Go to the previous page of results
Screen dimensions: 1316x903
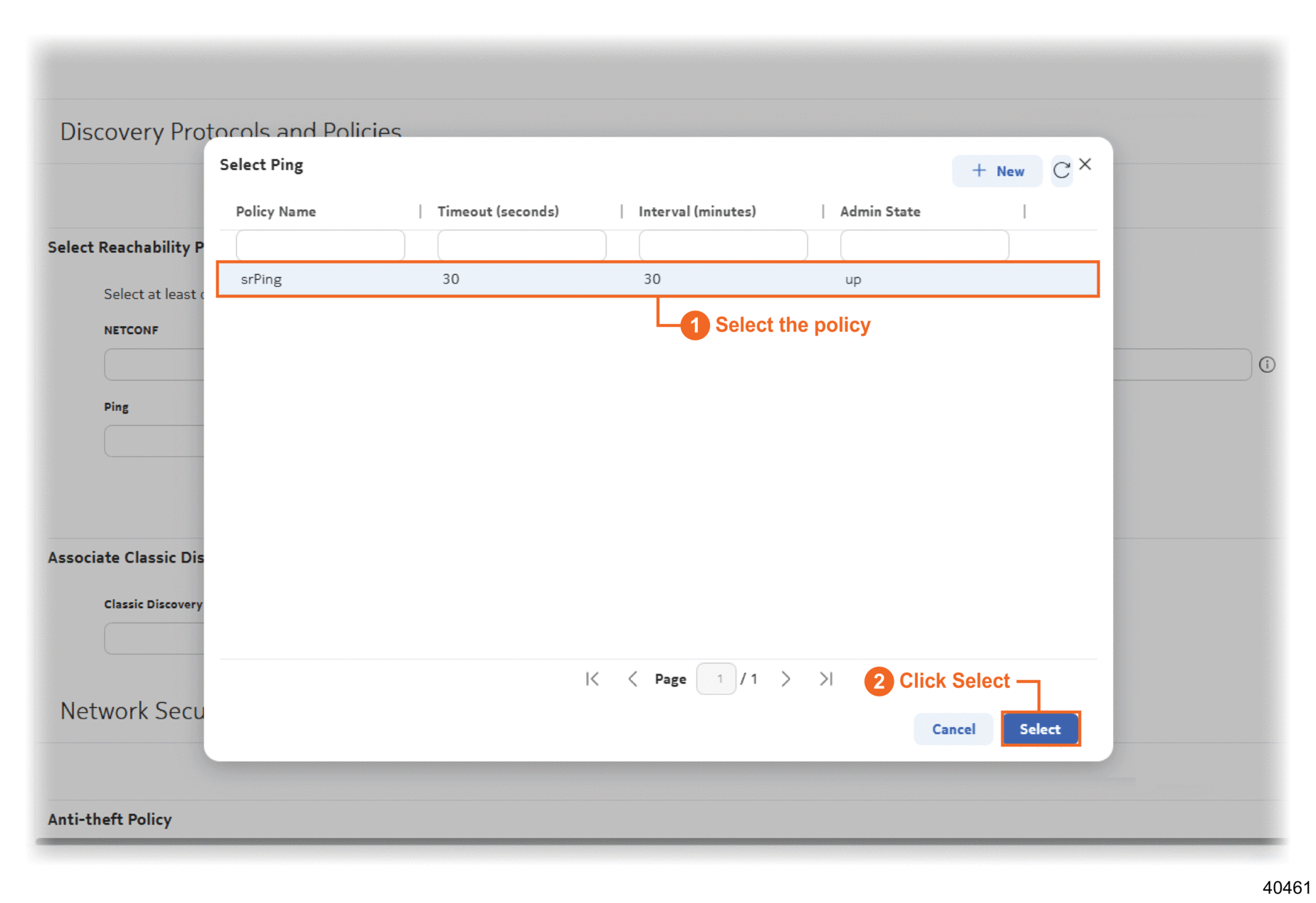tap(632, 679)
